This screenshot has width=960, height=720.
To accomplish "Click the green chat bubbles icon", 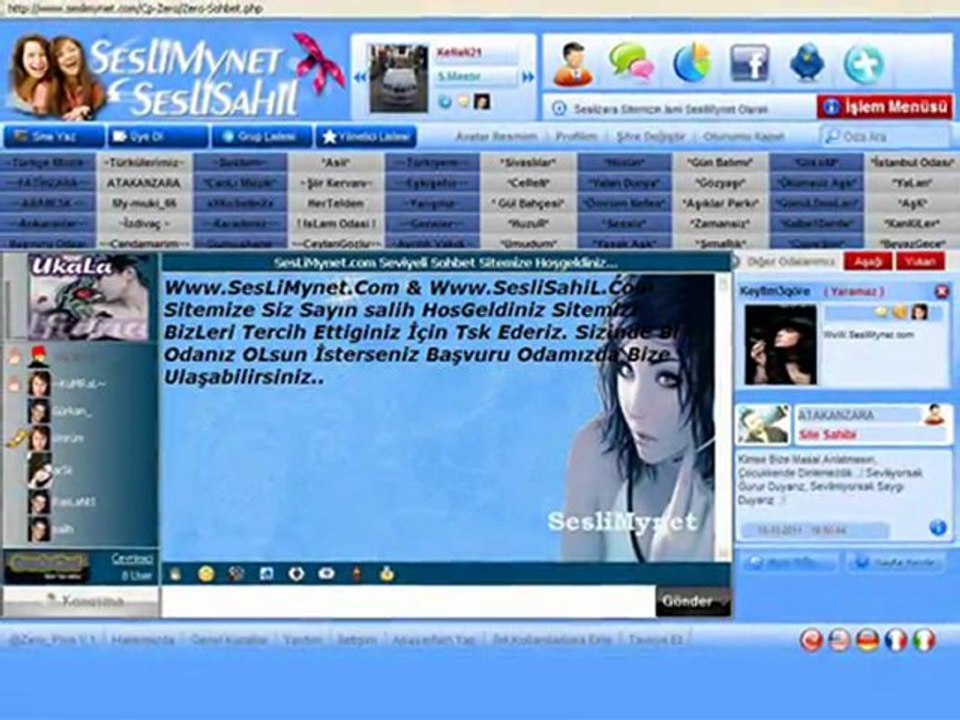I will 631,62.
